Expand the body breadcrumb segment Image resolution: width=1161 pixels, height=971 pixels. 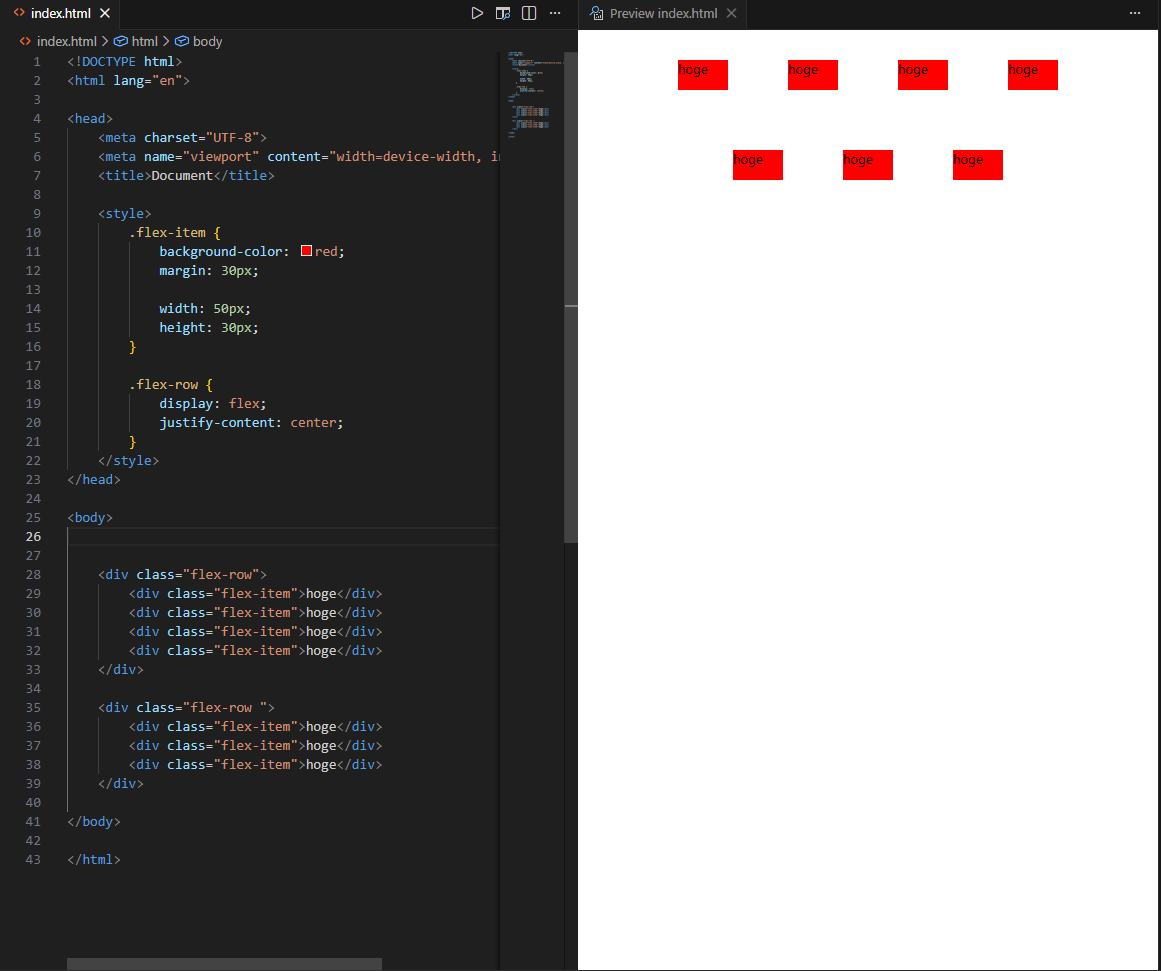point(207,41)
